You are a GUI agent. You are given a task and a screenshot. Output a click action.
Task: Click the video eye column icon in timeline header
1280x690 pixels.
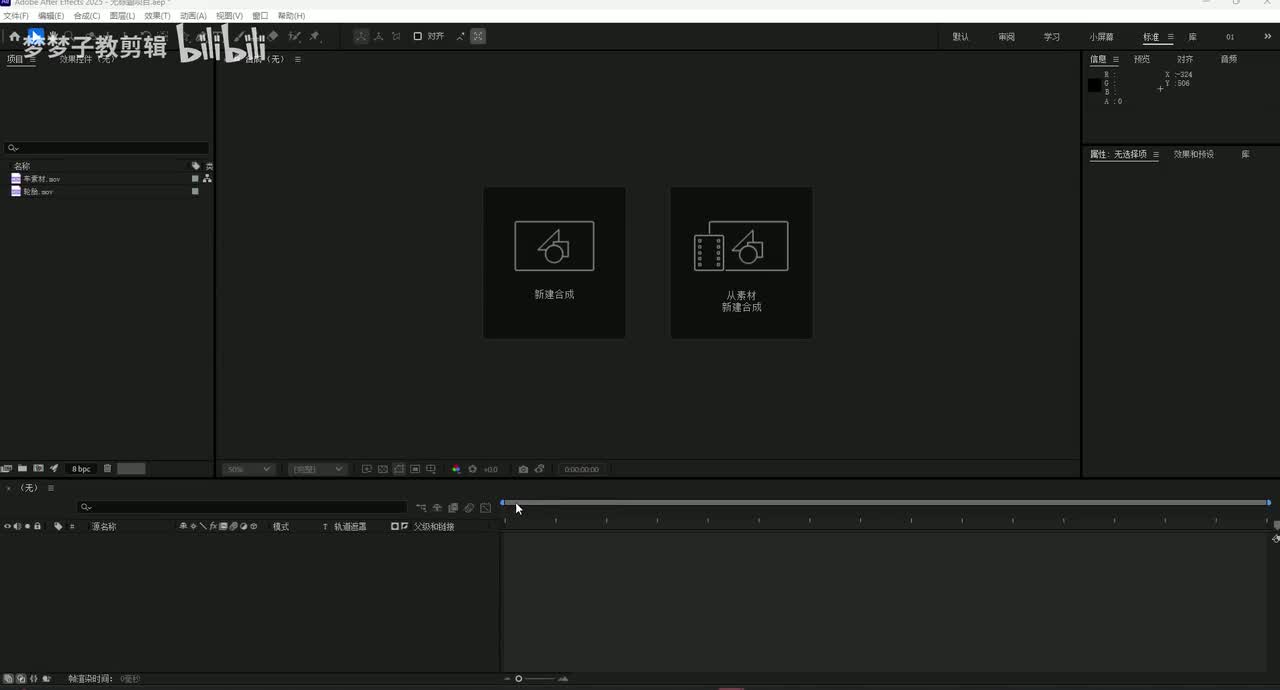7,526
